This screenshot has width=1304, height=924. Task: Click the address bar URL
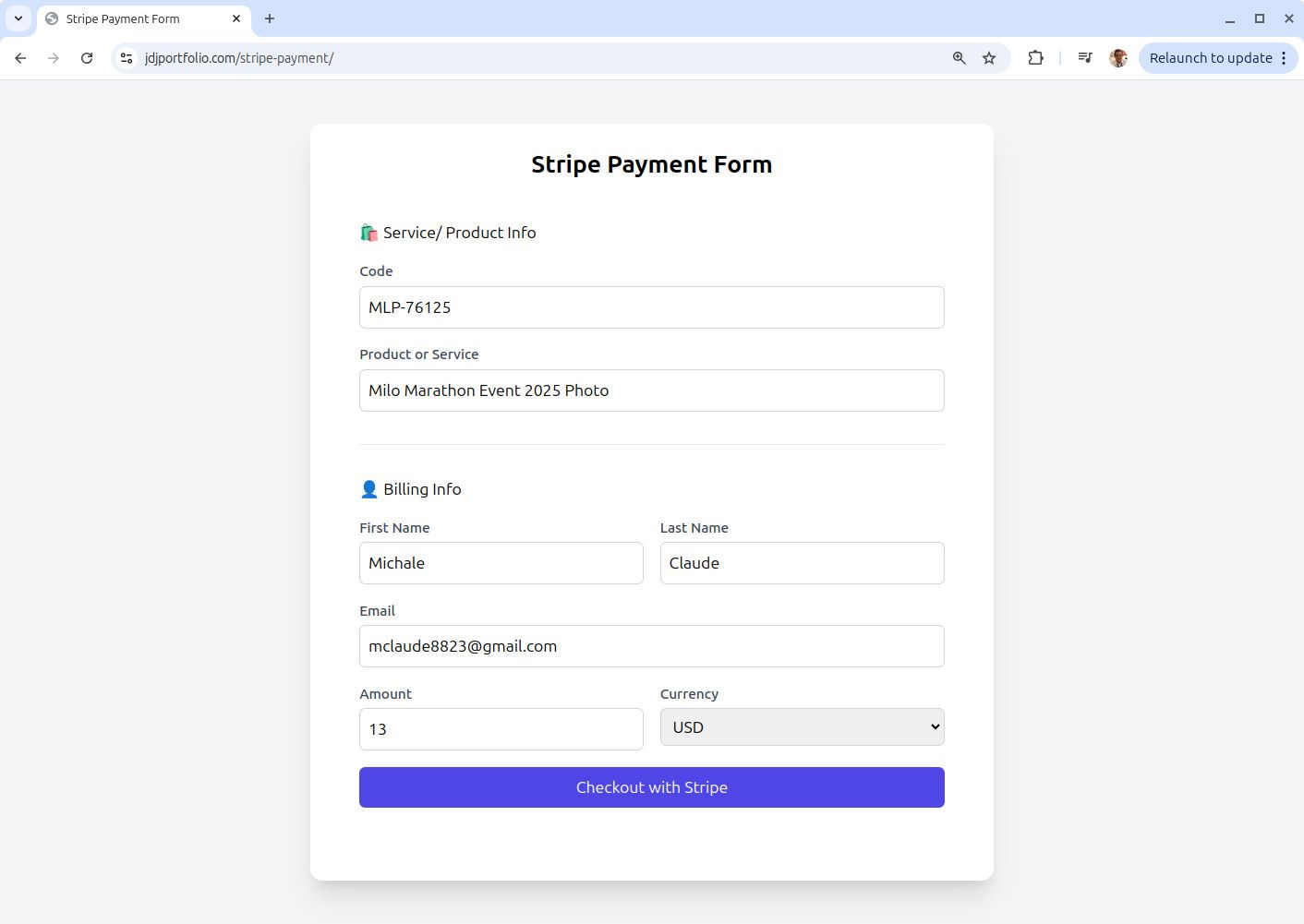coord(239,58)
